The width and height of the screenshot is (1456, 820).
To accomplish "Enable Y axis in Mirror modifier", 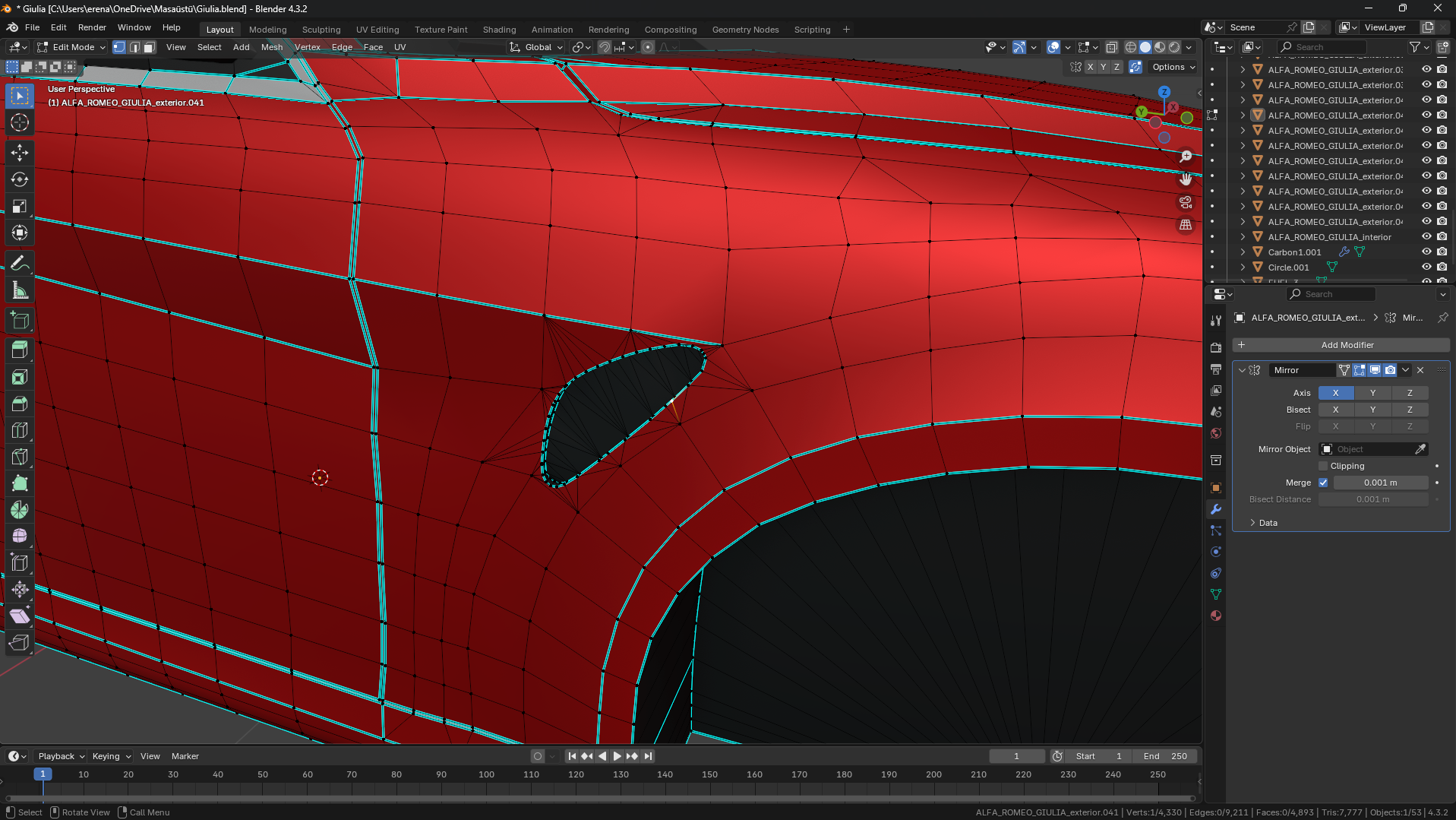I will 1372,393.
